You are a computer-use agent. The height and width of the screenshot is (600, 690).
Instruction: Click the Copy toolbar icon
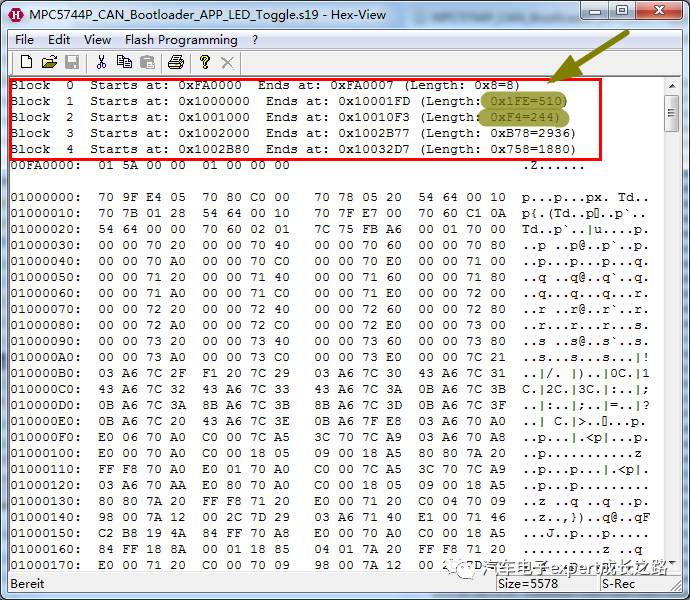(x=124, y=62)
